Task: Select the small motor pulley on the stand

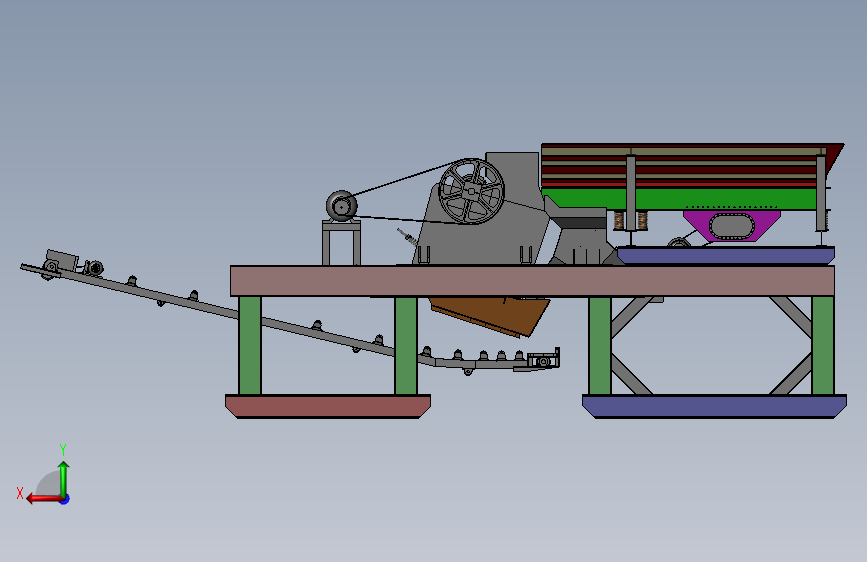Action: [342, 206]
